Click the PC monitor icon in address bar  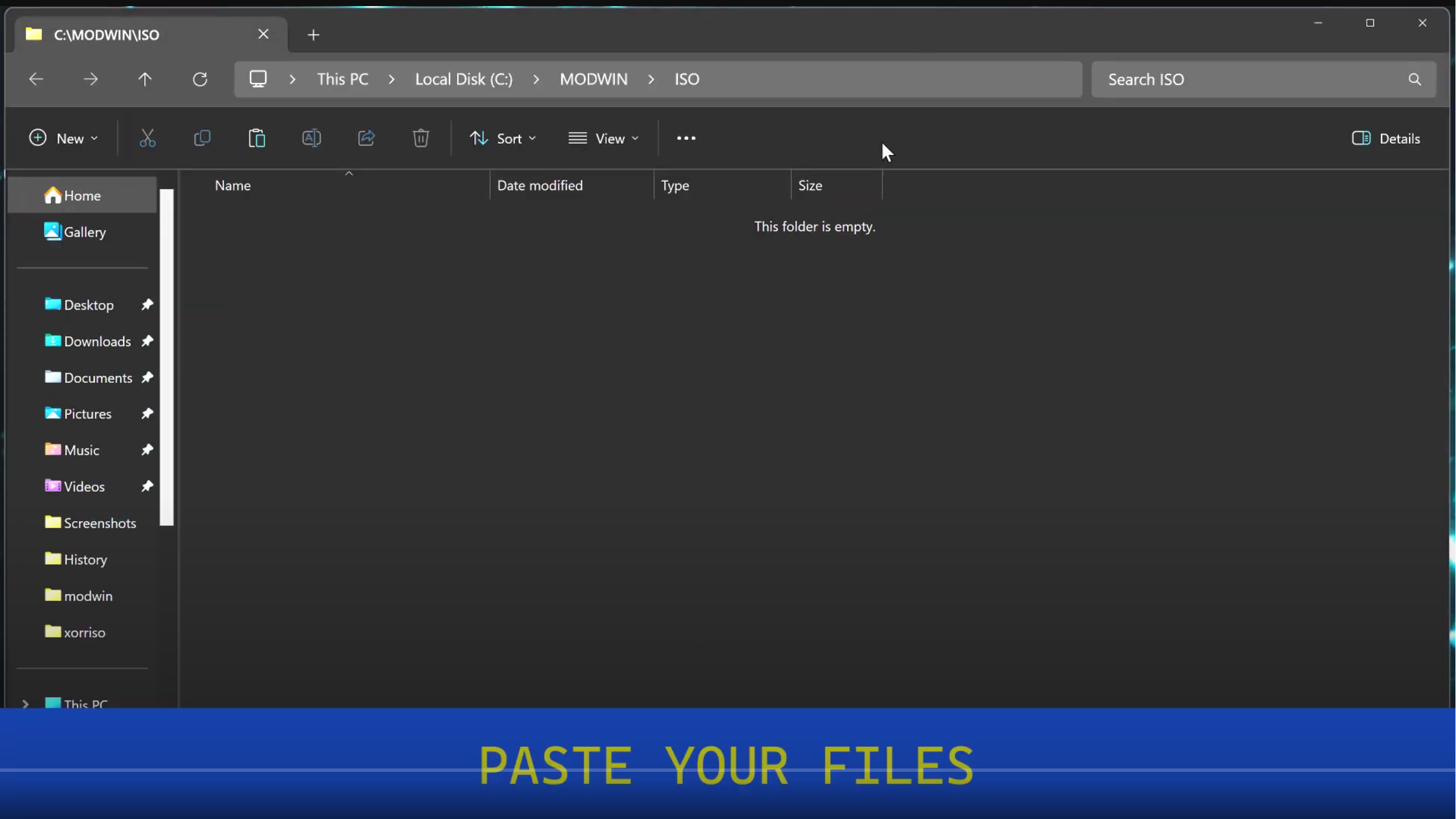[258, 79]
